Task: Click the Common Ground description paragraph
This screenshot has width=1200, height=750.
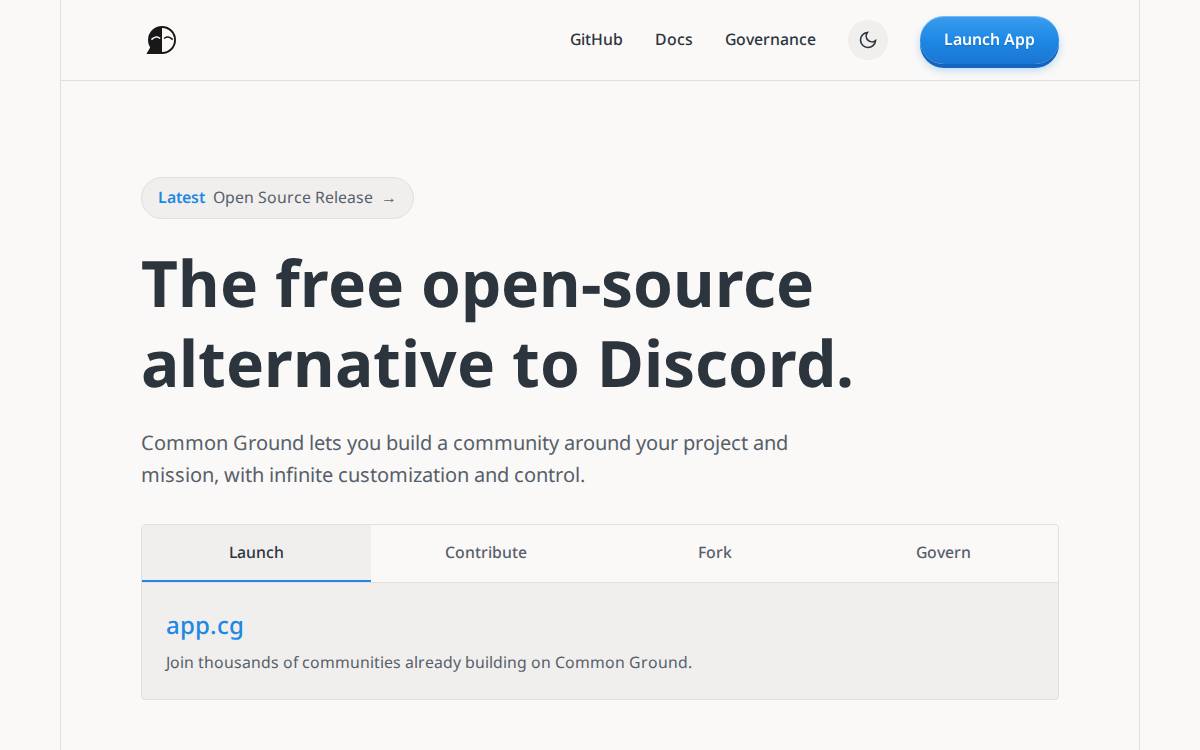Action: (464, 459)
